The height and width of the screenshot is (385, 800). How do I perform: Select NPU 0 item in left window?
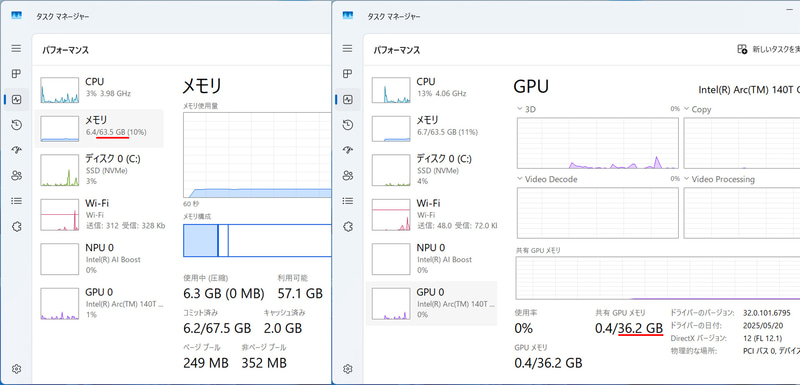pyautogui.click(x=99, y=259)
